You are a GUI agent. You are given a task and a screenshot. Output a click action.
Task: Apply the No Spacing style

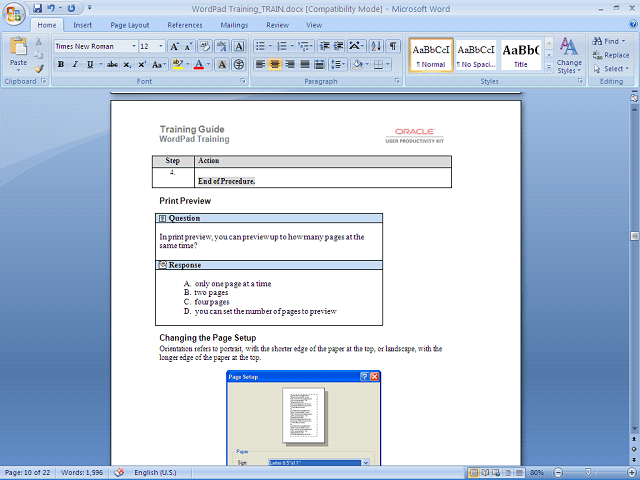476,56
